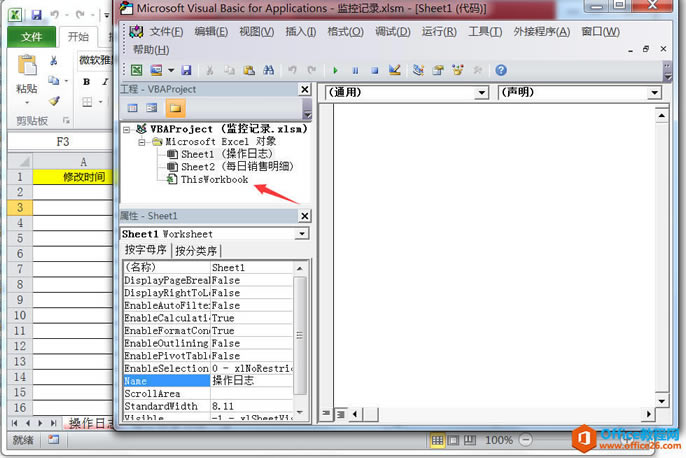Open the 窗口(W) menu

600,31
